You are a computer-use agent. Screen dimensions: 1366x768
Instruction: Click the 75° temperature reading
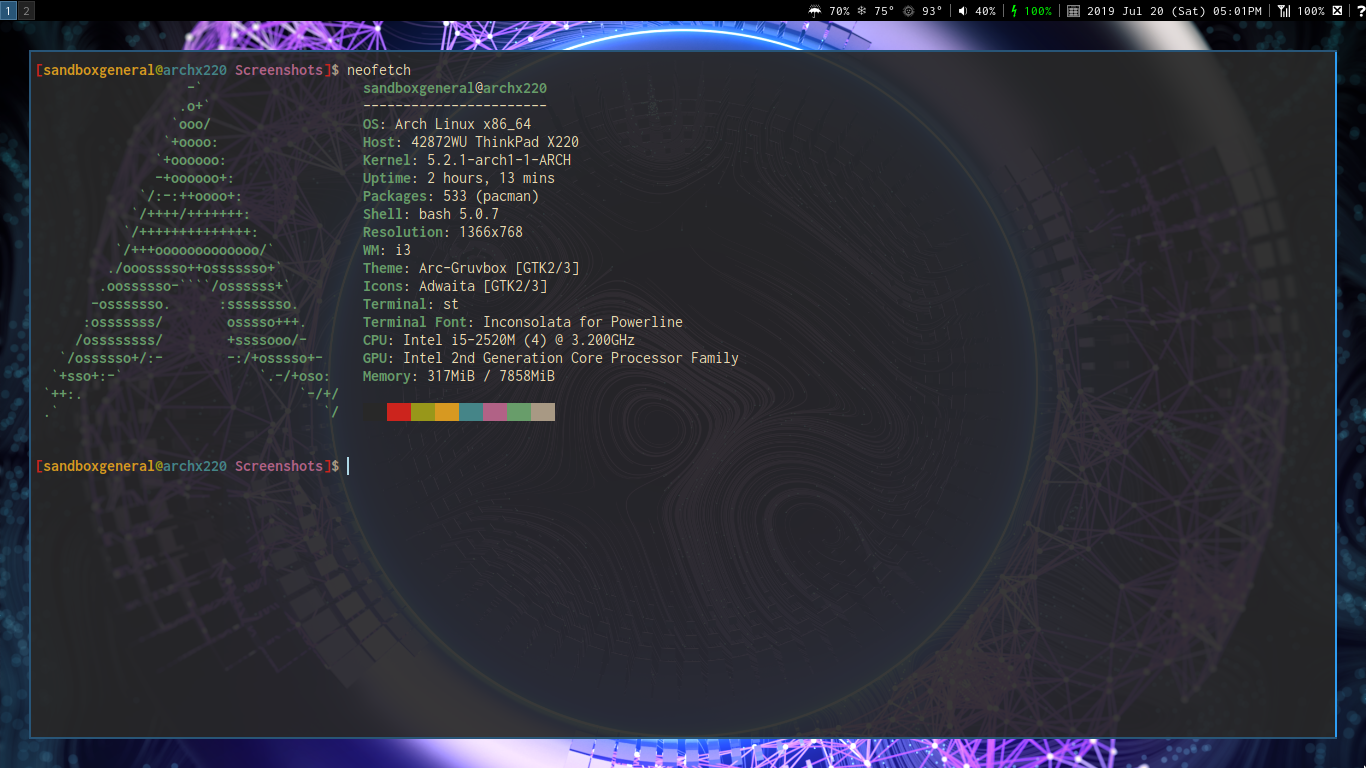(x=884, y=11)
